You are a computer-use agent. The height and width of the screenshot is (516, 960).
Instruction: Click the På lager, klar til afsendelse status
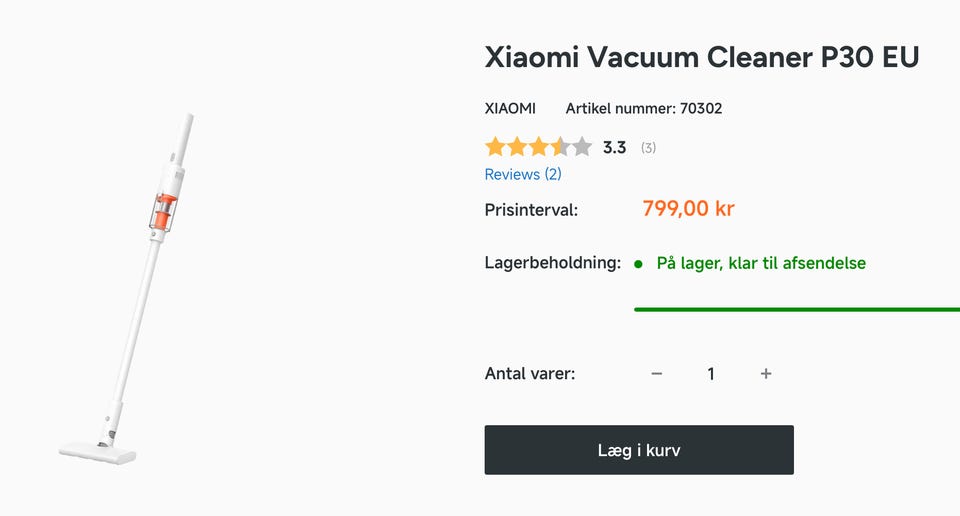(x=761, y=264)
